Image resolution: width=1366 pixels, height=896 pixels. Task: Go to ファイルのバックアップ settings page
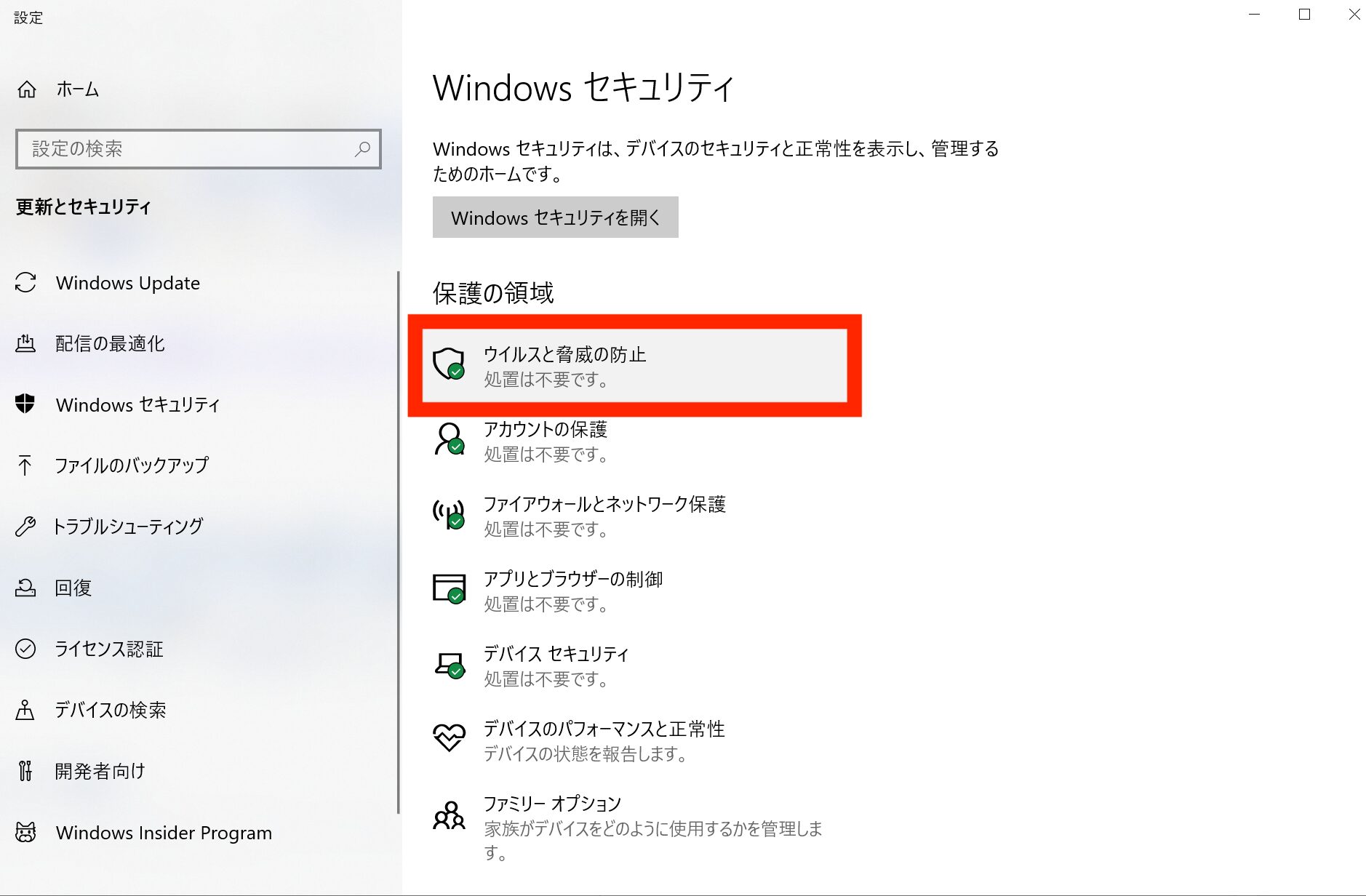tap(132, 465)
